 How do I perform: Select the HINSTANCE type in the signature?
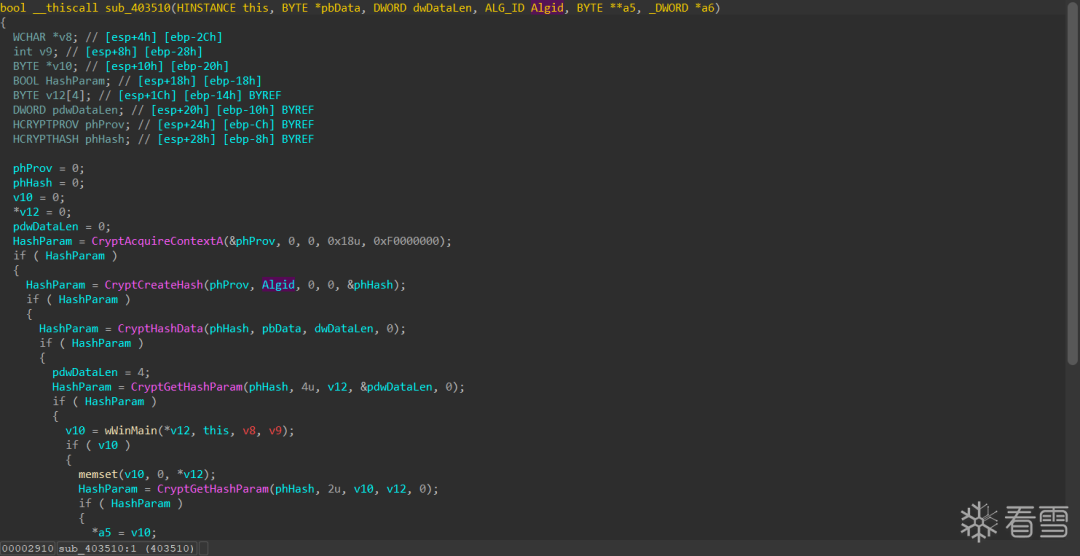point(206,8)
